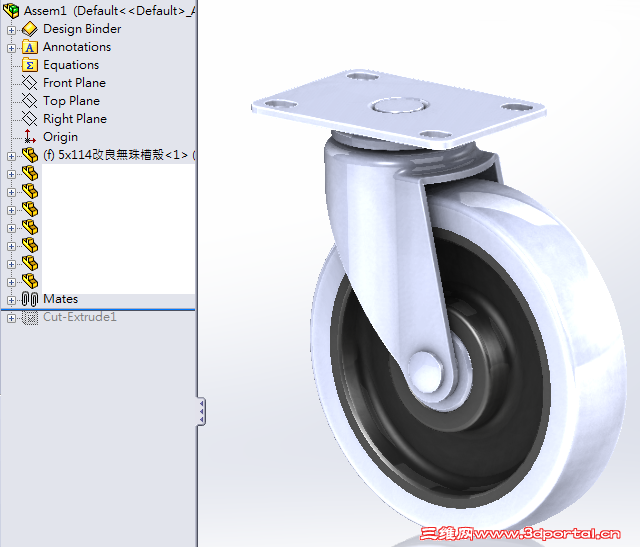Select the Cut-Extrude1 label
Image resolution: width=640 pixels, height=547 pixels.
click(80, 317)
